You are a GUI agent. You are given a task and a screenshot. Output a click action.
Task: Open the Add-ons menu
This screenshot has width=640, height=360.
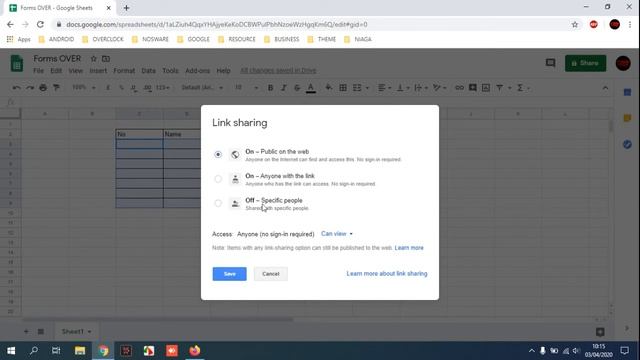pos(198,71)
